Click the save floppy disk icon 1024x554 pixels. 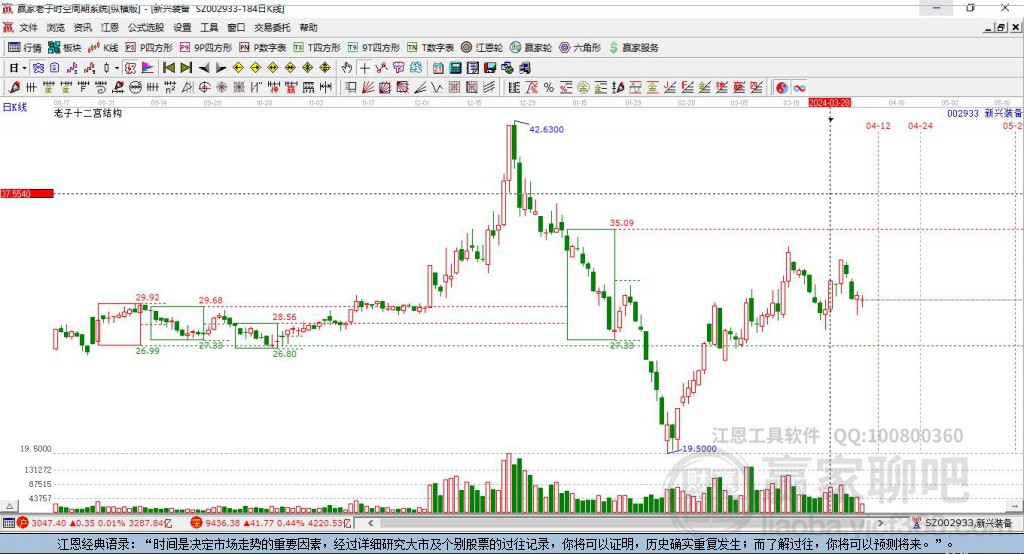[x=490, y=67]
